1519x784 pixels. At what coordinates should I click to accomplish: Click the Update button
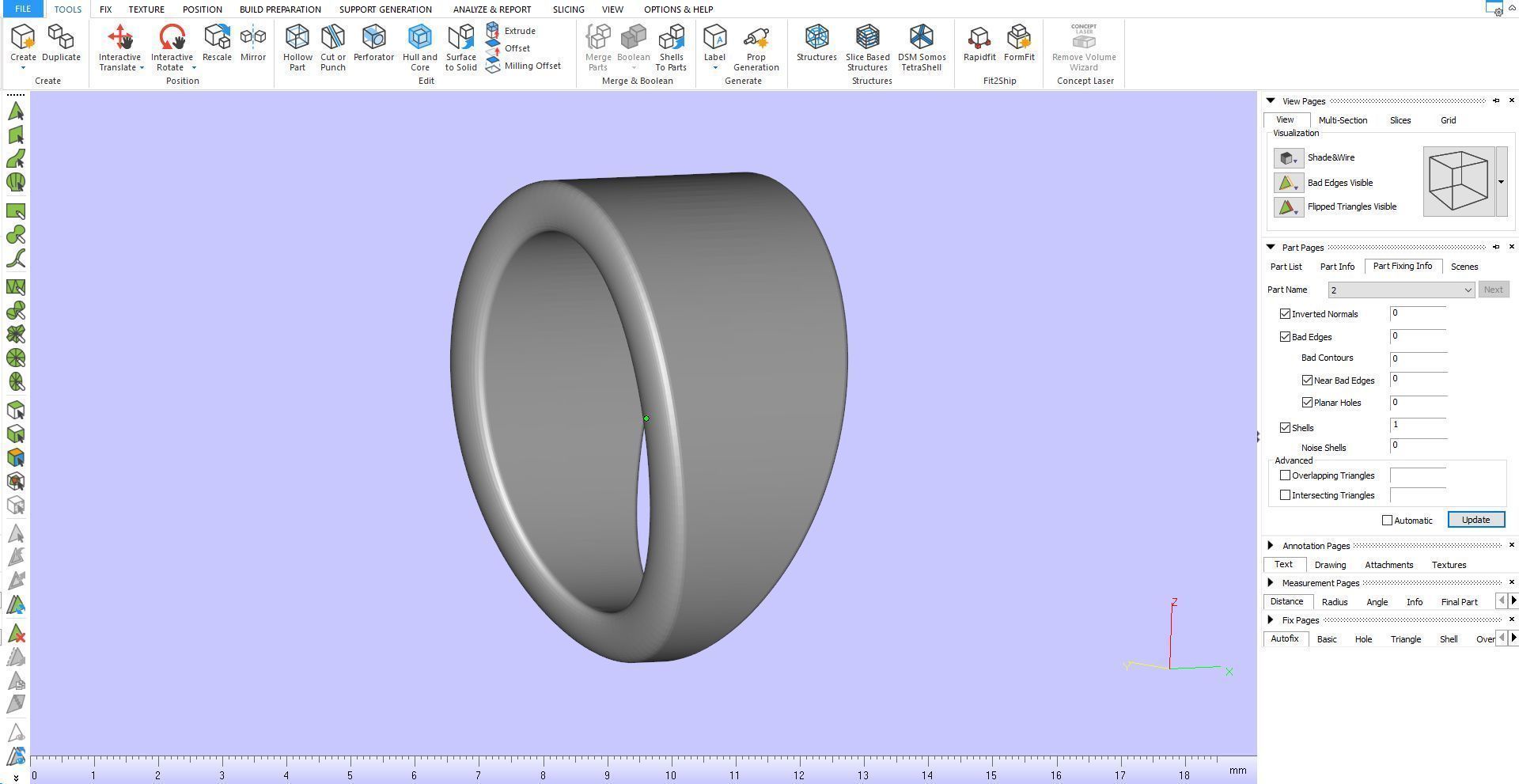[1475, 520]
